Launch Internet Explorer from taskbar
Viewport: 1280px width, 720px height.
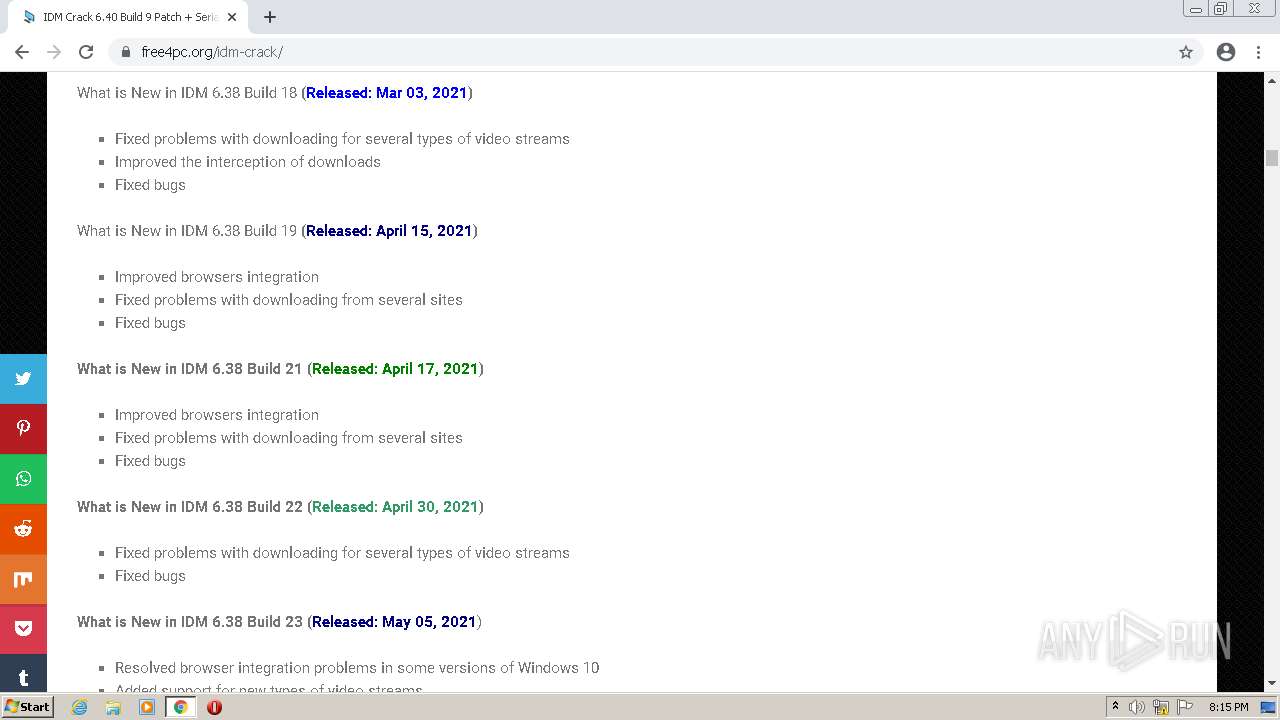[79, 707]
